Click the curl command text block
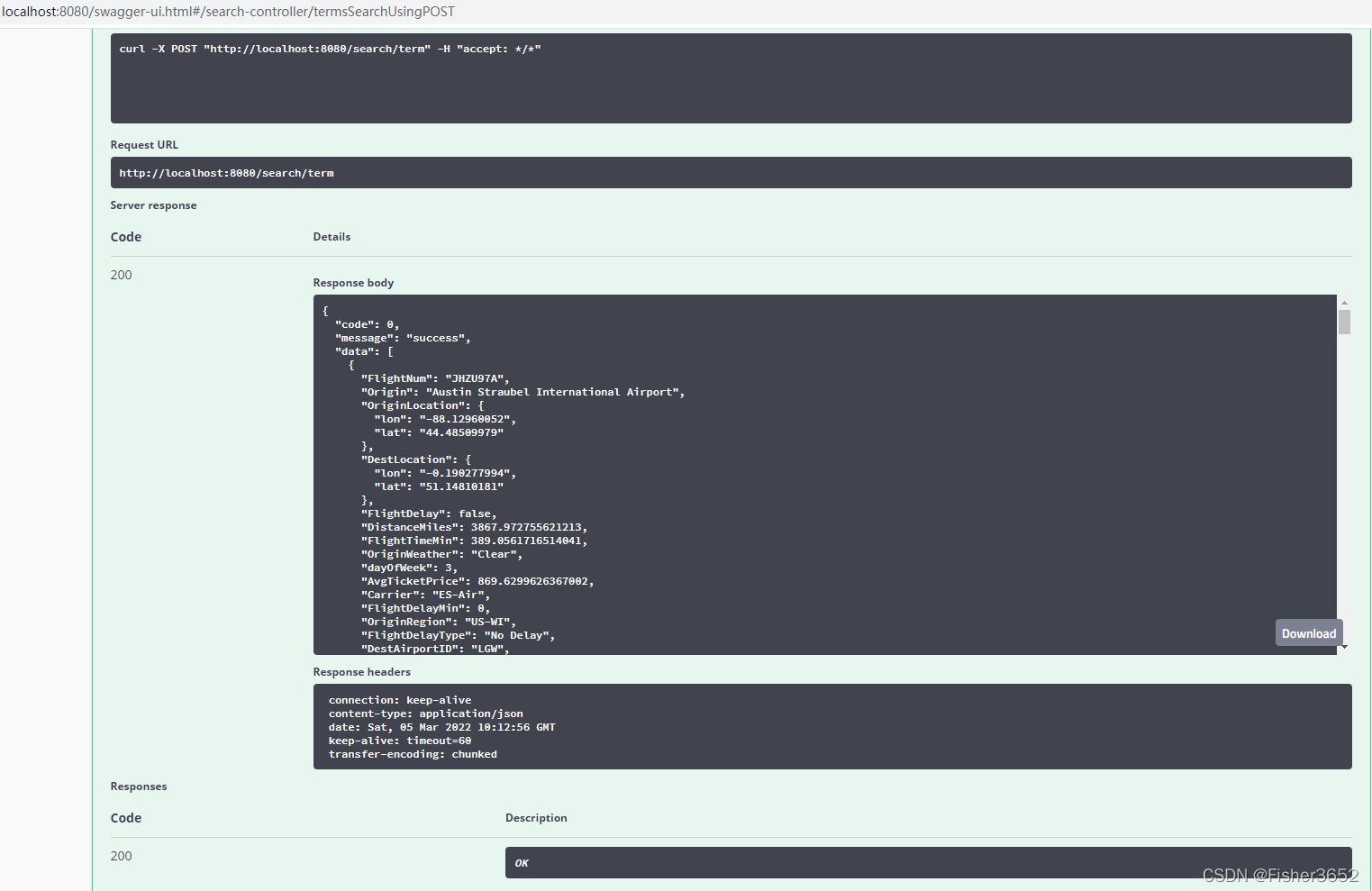Viewport: 1372px width, 891px height. pyautogui.click(x=731, y=78)
